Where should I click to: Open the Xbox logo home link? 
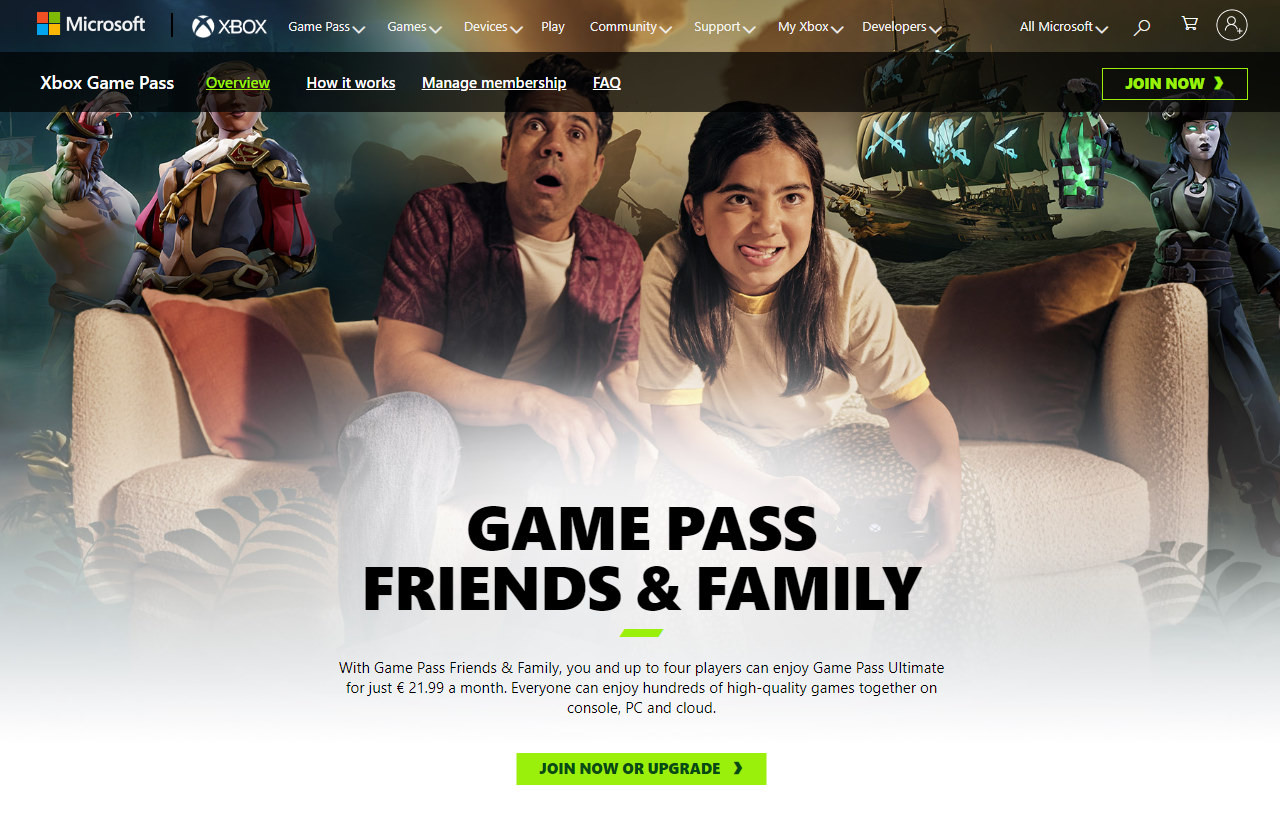(x=230, y=26)
